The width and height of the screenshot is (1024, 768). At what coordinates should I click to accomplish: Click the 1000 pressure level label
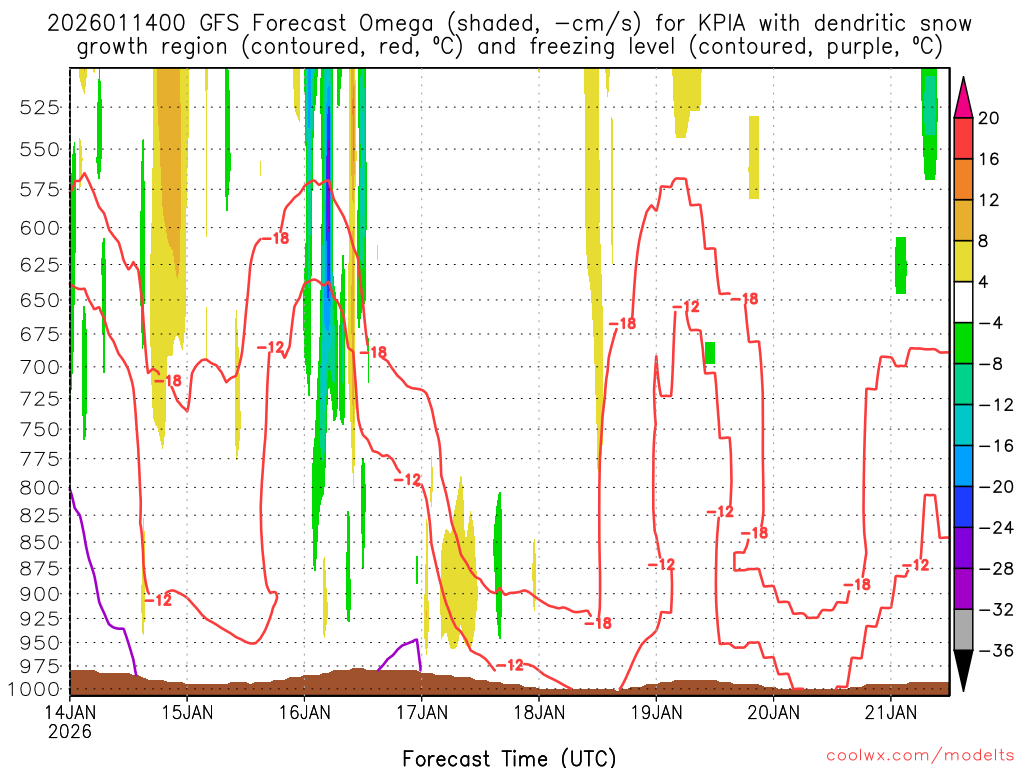tap(35, 689)
